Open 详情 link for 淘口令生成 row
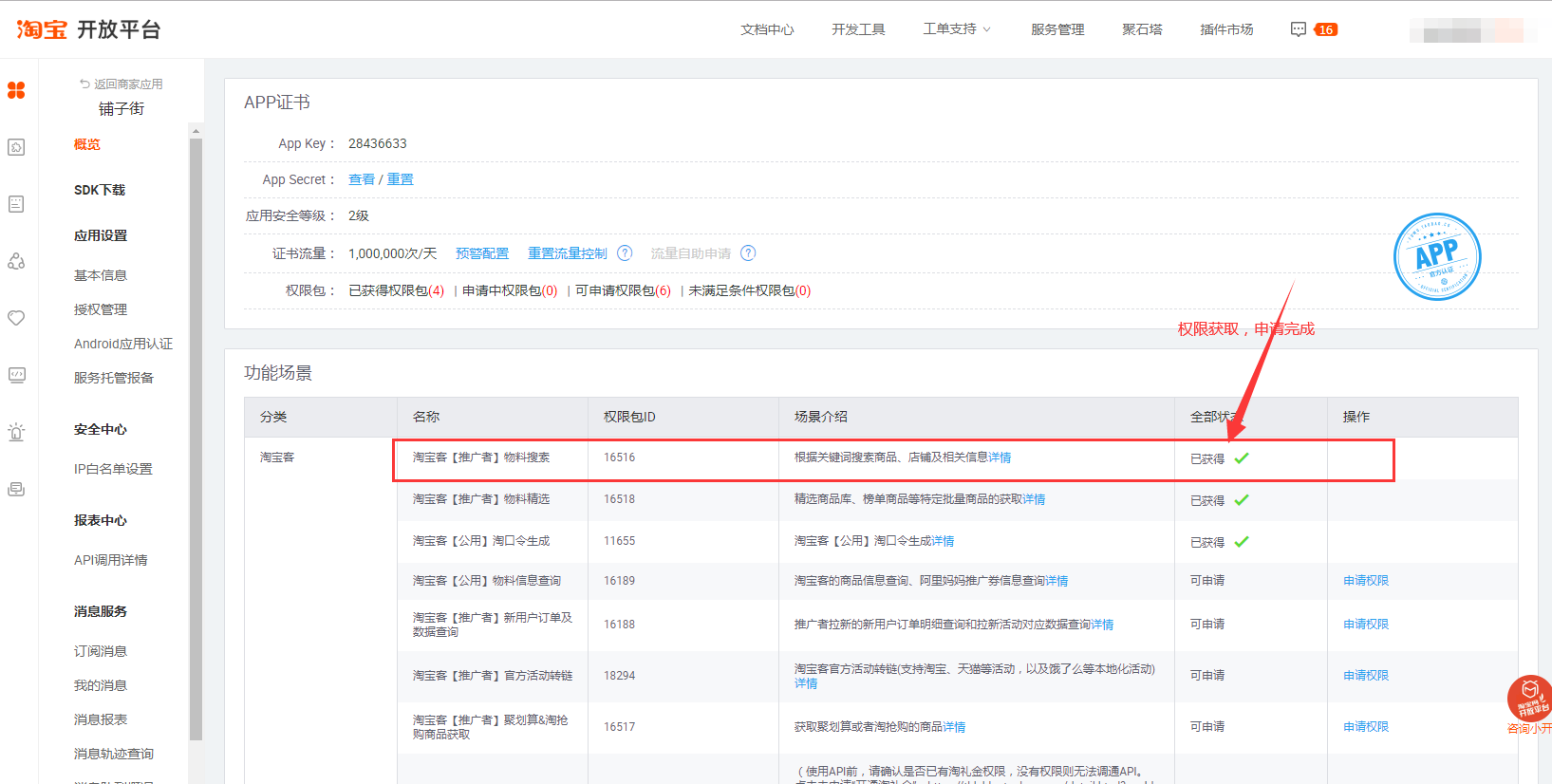The image size is (1552, 784). tap(943, 541)
